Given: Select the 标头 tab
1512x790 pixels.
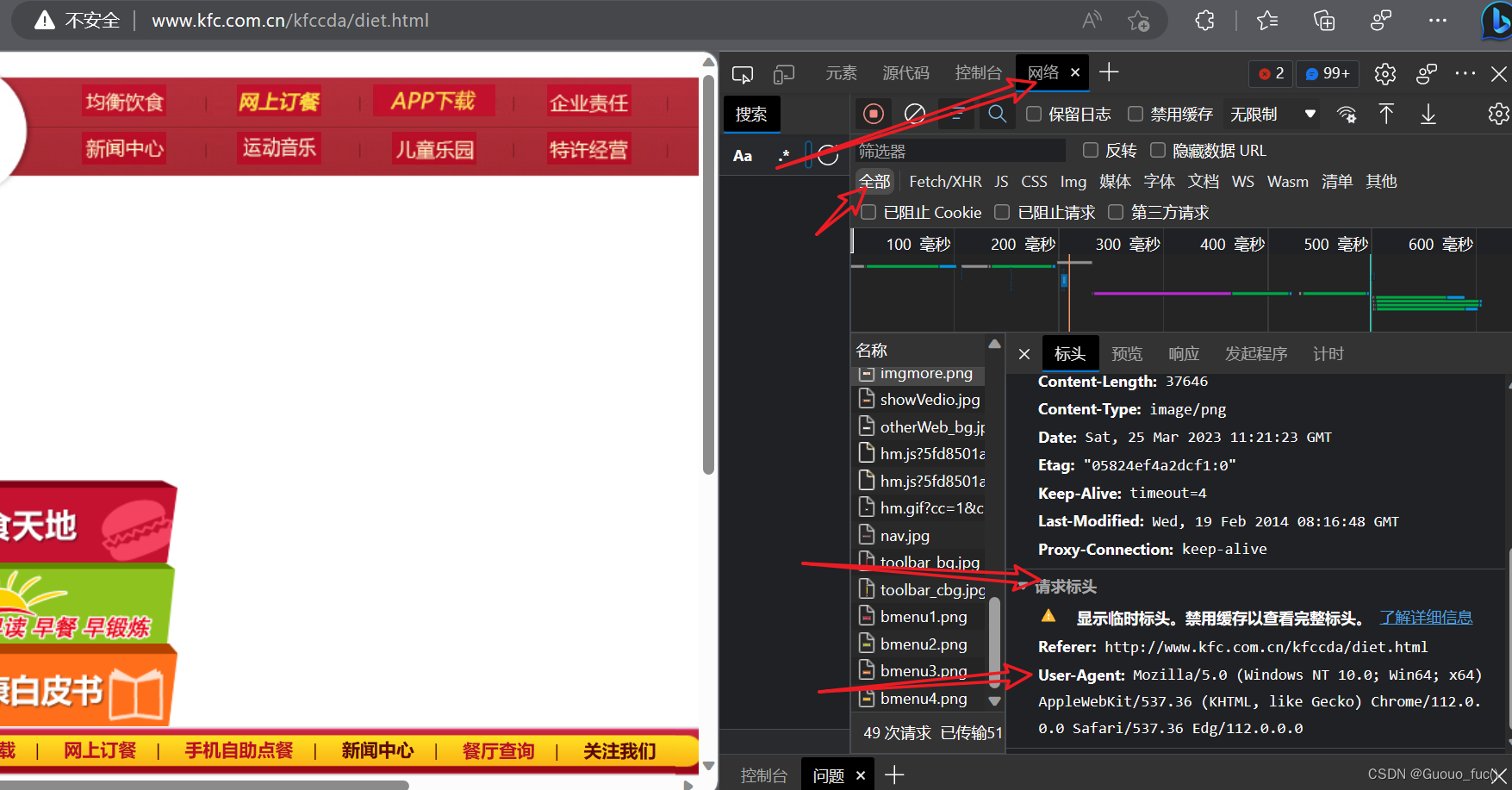Looking at the screenshot, I should tap(1070, 354).
